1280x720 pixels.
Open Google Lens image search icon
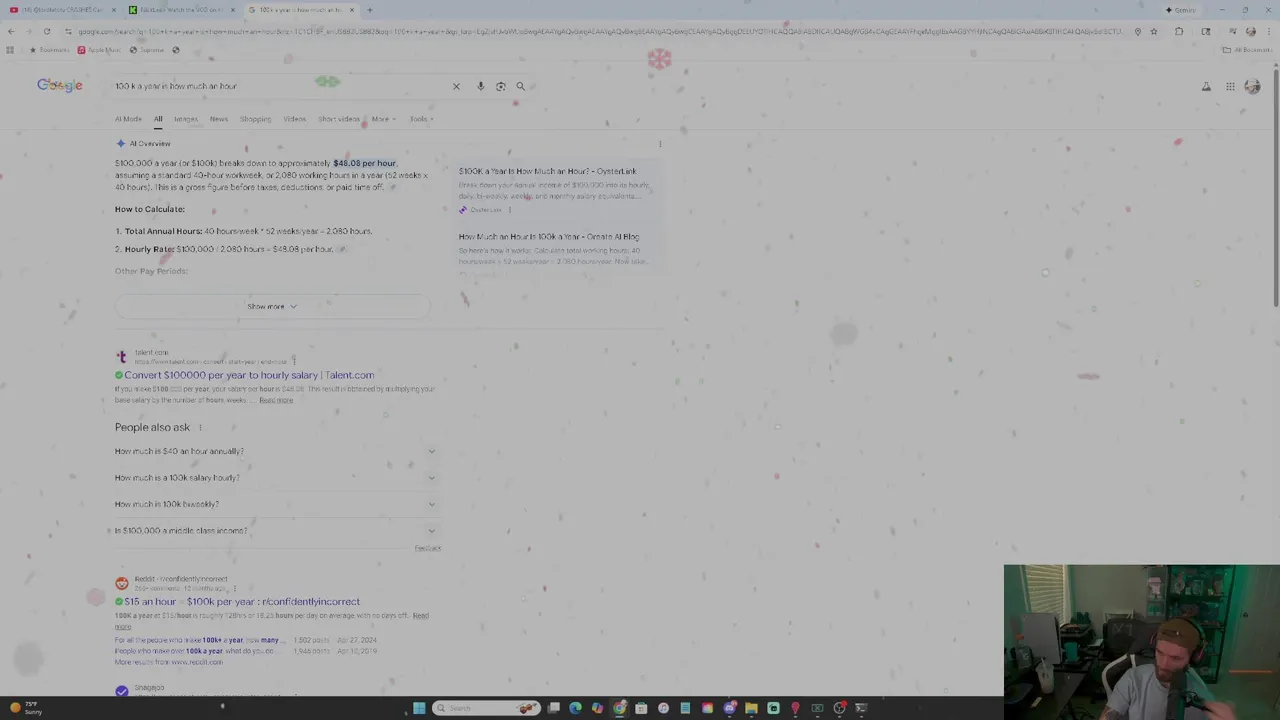[500, 86]
